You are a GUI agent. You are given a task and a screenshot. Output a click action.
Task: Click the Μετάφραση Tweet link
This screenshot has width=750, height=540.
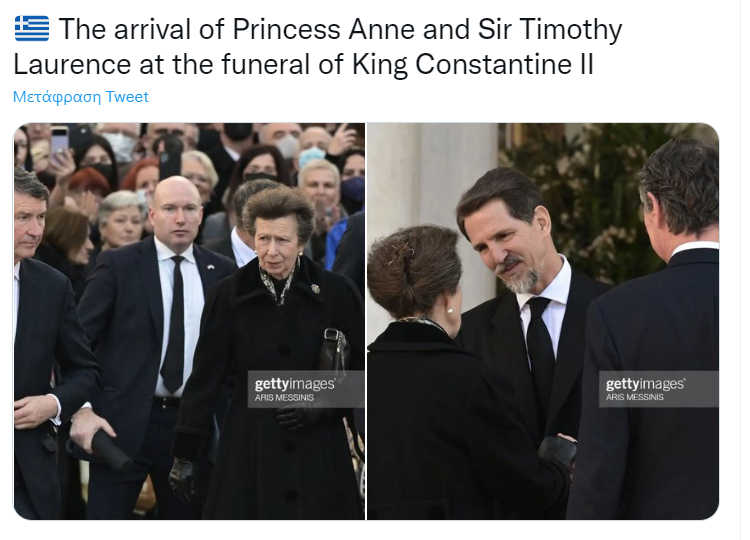[x=81, y=97]
